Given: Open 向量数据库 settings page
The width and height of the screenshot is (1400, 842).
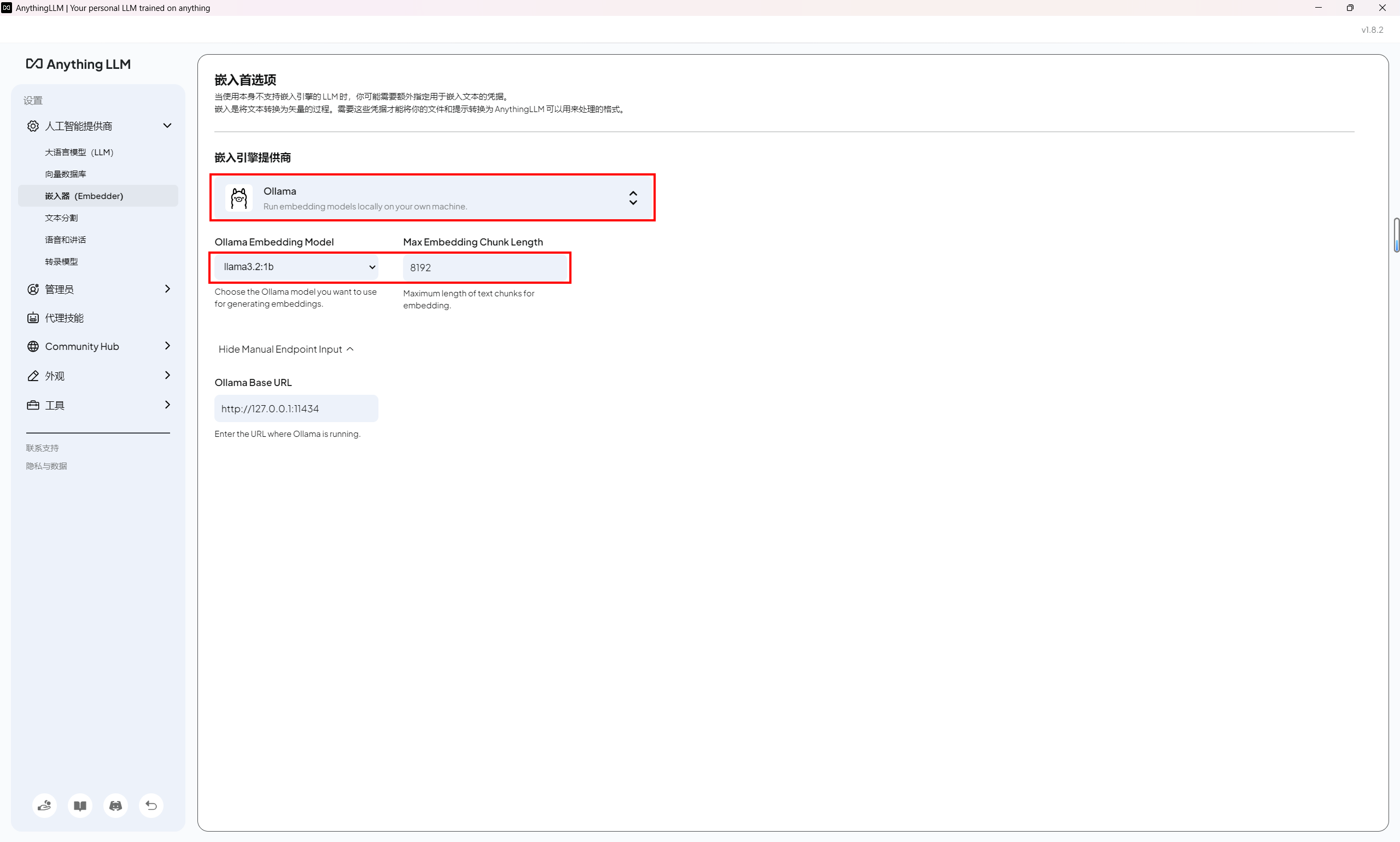Looking at the screenshot, I should [x=66, y=174].
